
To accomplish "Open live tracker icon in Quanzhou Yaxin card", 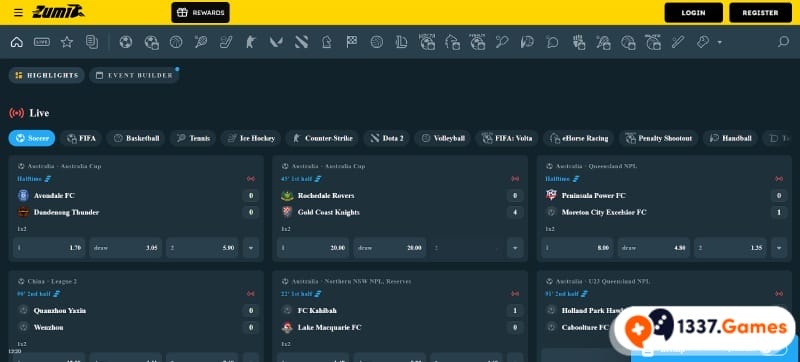I will [251, 294].
